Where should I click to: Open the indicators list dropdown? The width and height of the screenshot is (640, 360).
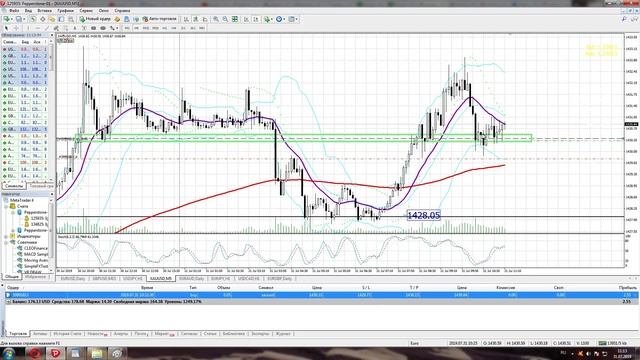coord(268,19)
